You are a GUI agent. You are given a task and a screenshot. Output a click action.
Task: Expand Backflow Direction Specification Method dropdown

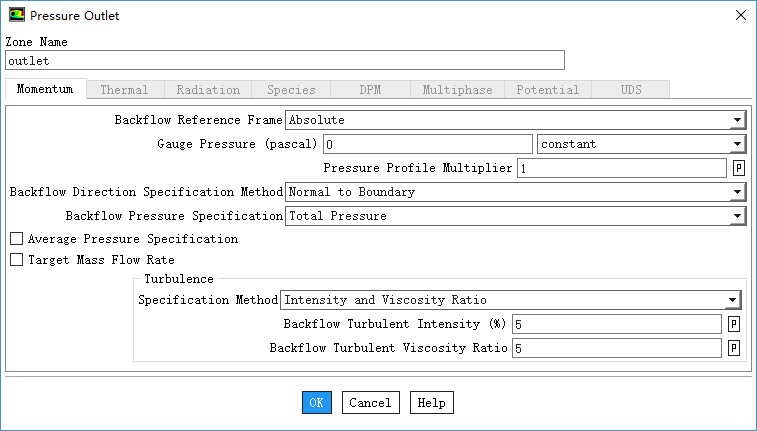click(515, 192)
